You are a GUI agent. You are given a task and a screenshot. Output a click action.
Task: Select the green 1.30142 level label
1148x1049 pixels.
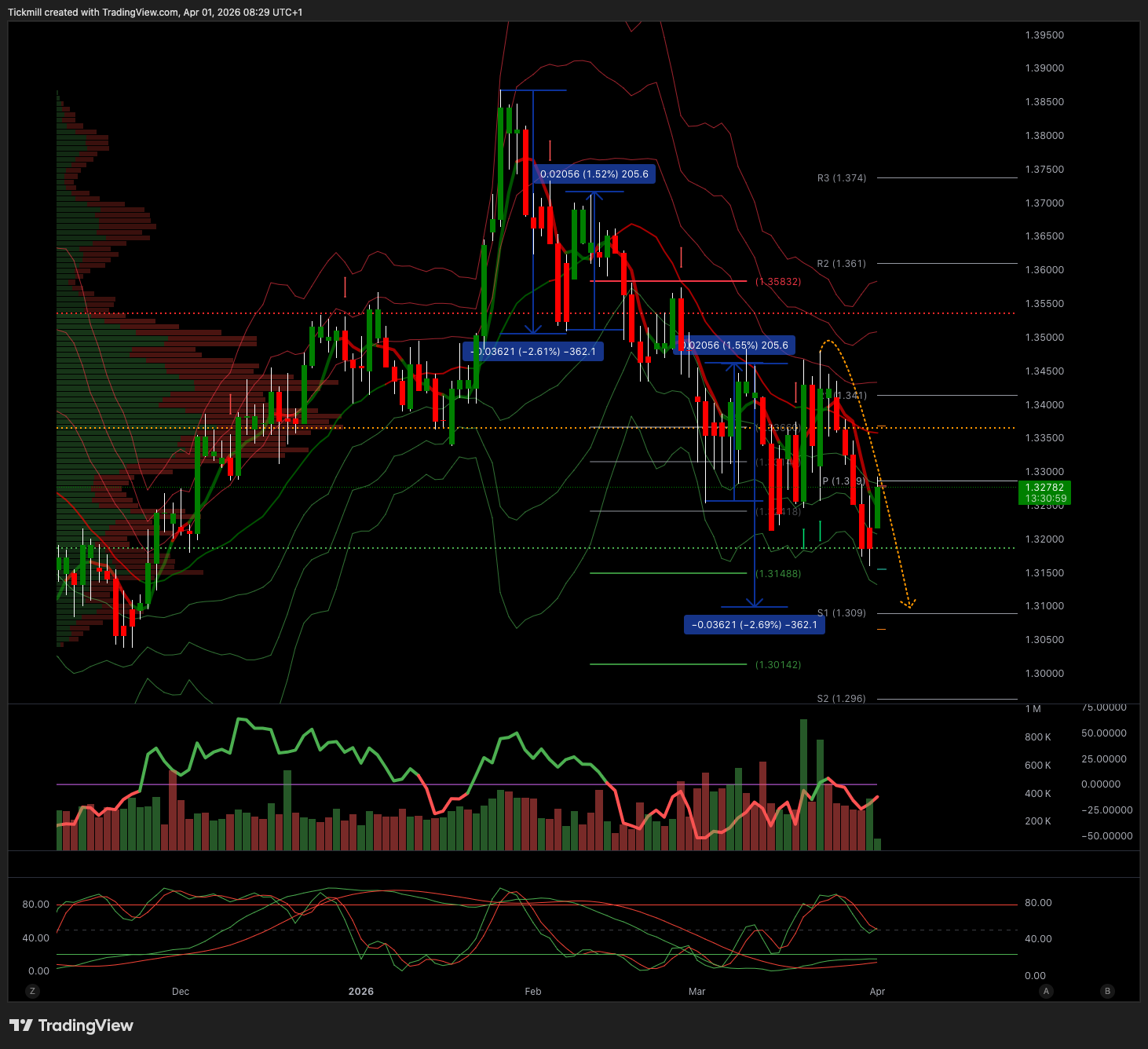point(778,665)
